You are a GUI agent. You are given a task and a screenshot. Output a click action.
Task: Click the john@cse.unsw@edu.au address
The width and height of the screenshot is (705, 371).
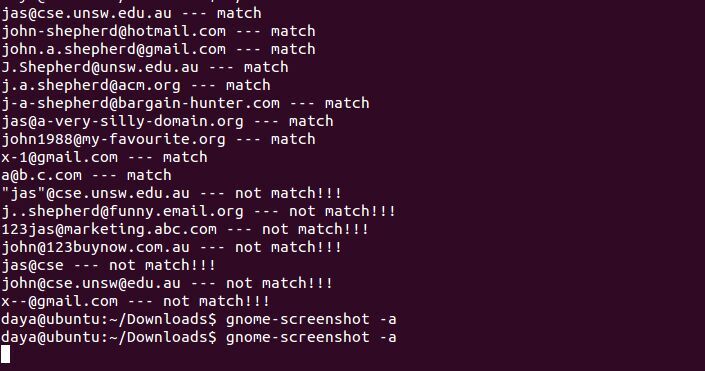(91, 283)
